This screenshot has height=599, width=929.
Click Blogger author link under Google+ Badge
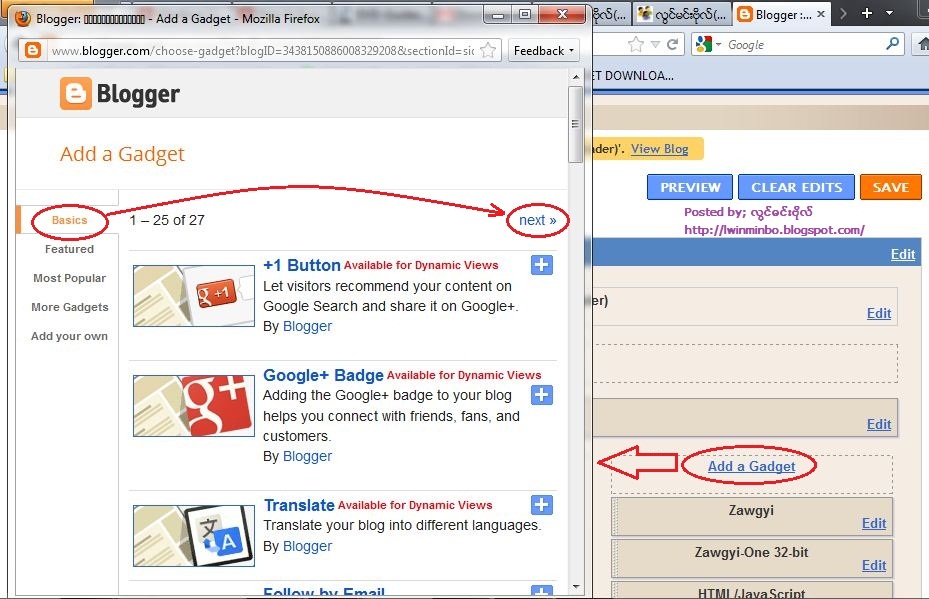tap(307, 456)
